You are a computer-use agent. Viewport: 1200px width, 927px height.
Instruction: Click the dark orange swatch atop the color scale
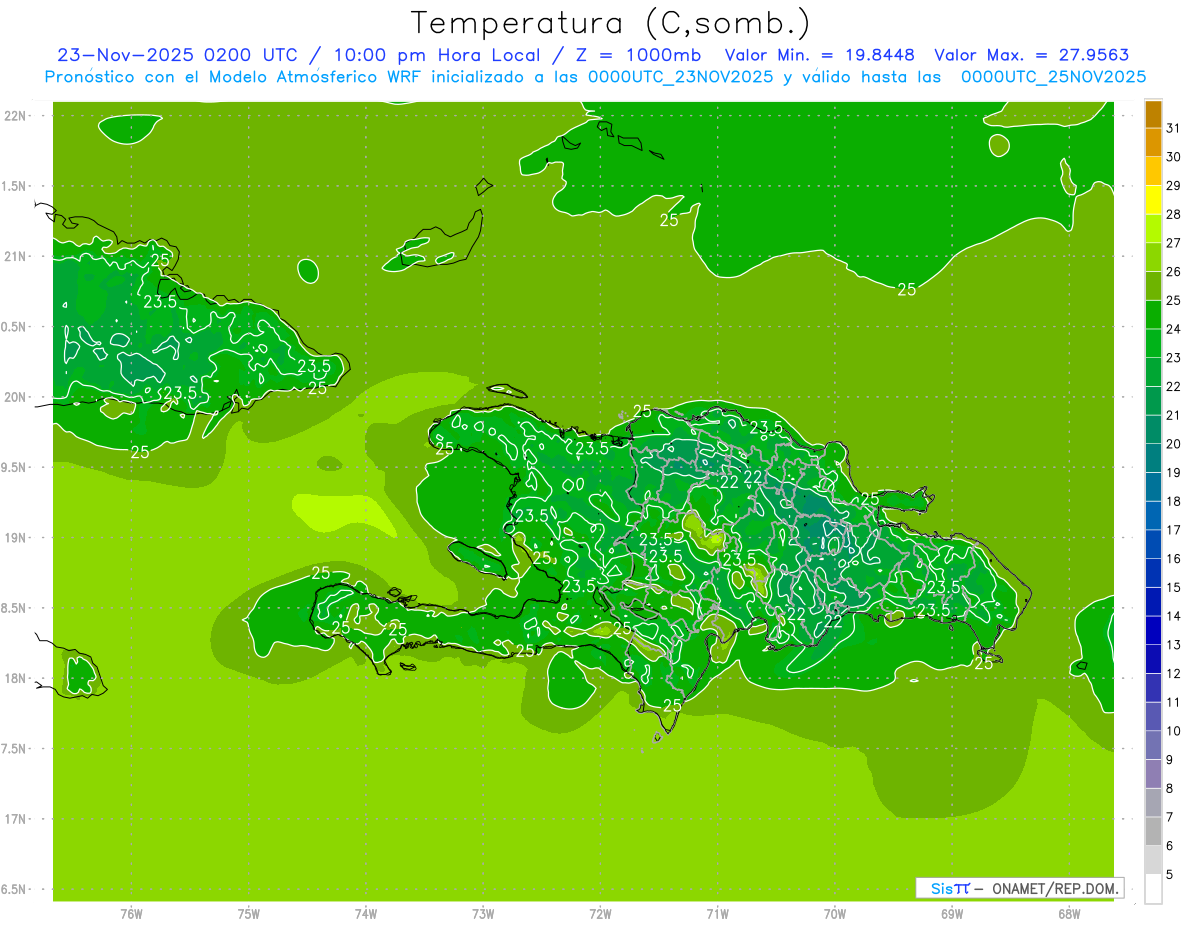click(x=1153, y=114)
